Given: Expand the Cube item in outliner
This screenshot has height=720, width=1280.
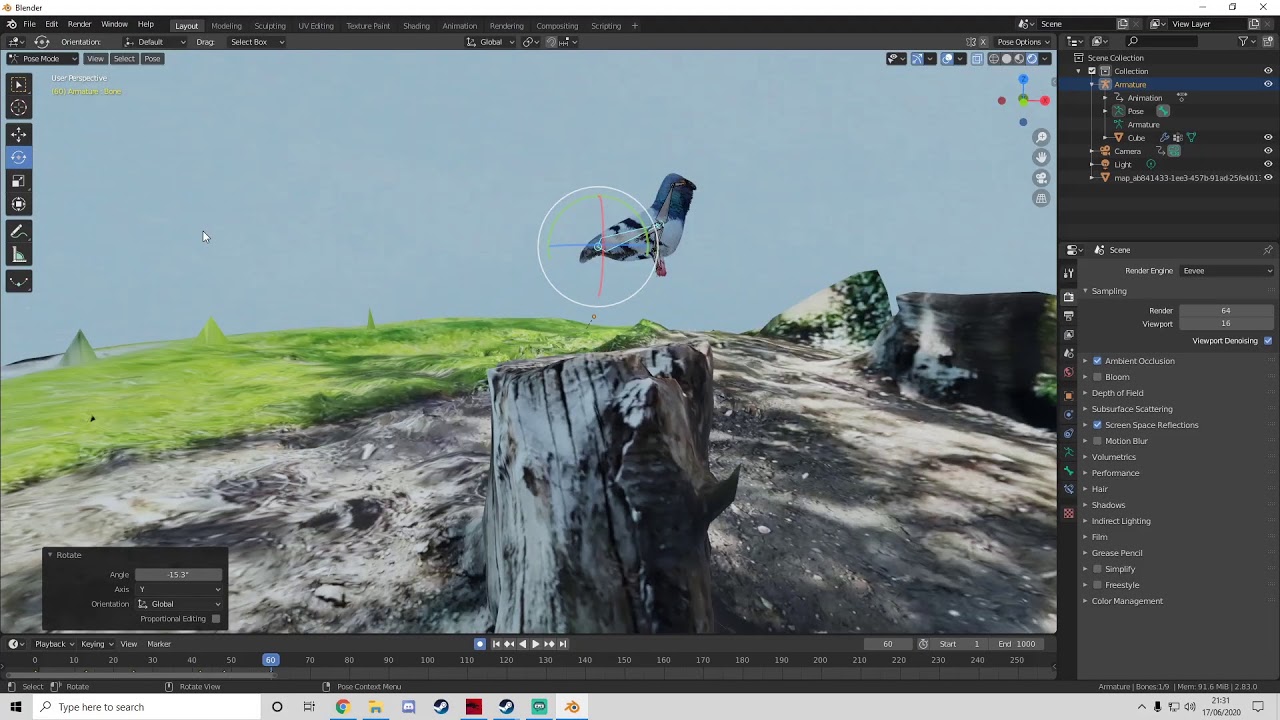Looking at the screenshot, I should pos(1105,138).
